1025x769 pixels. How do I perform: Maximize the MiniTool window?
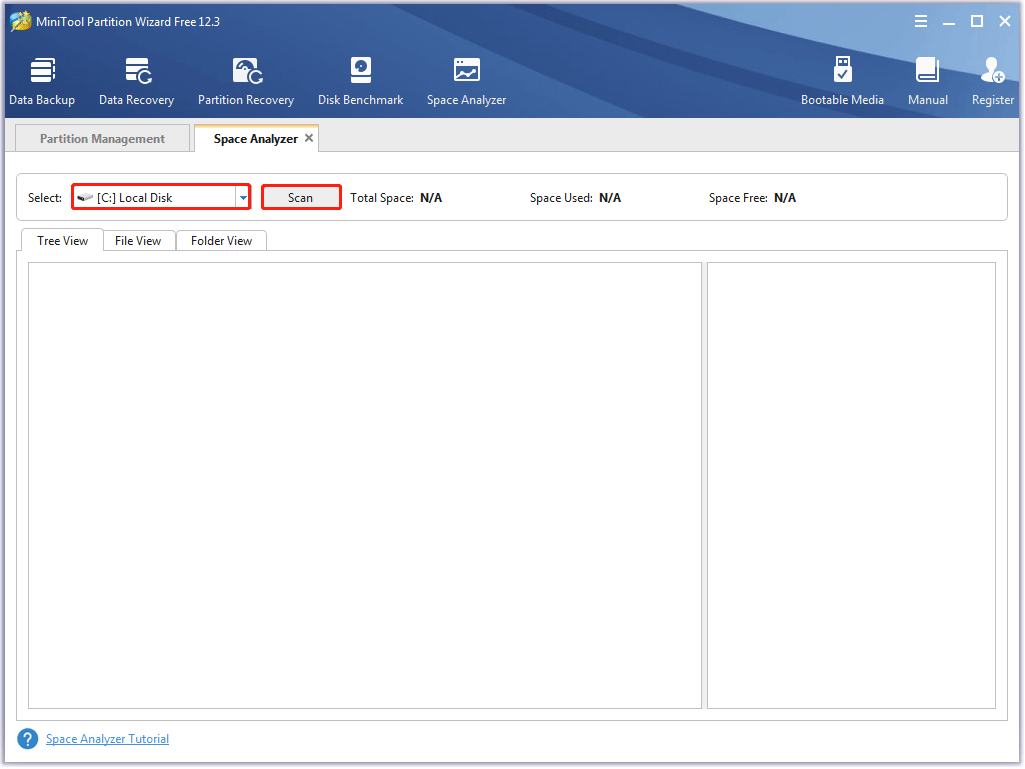(977, 22)
